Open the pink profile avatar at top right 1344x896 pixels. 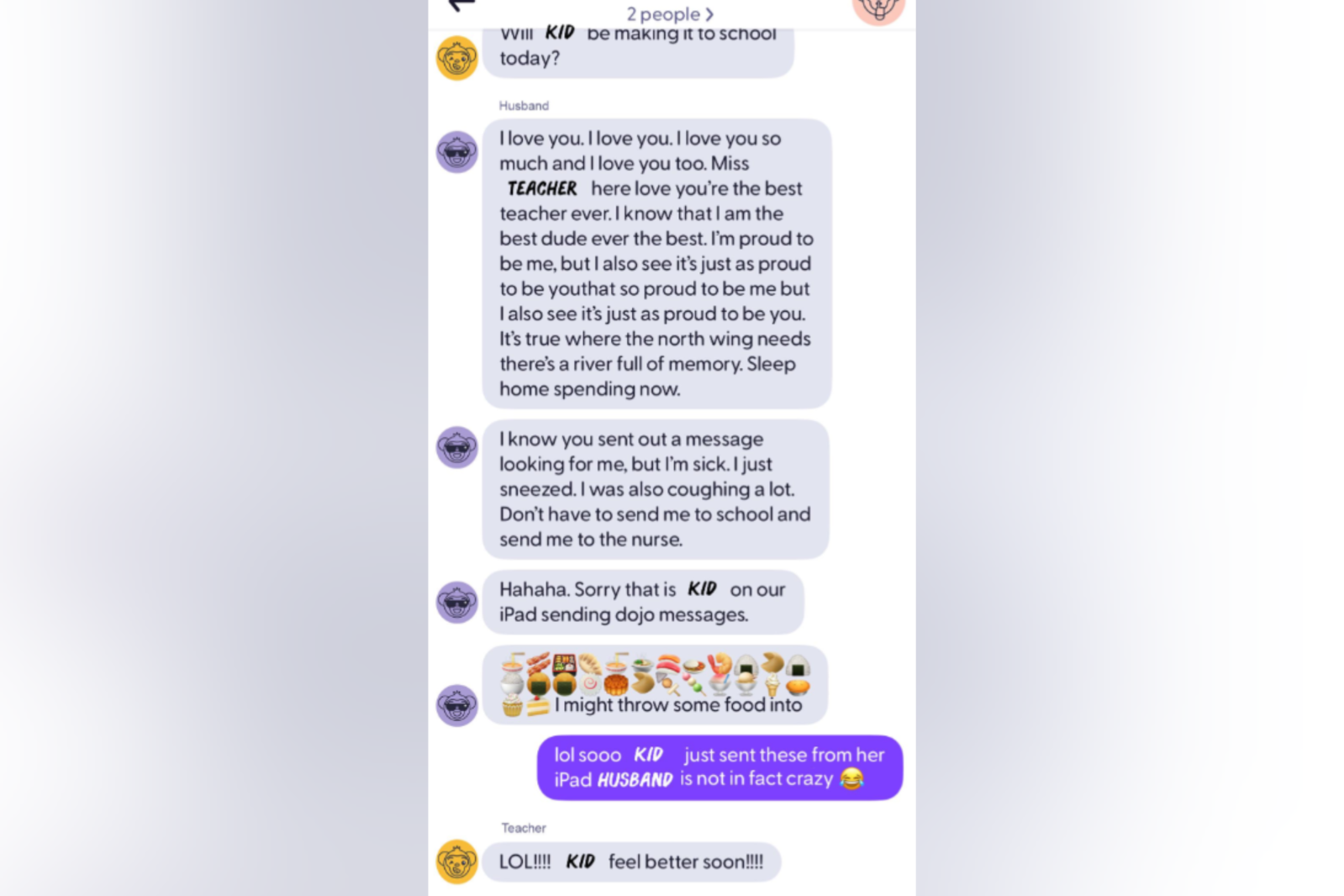point(878,9)
